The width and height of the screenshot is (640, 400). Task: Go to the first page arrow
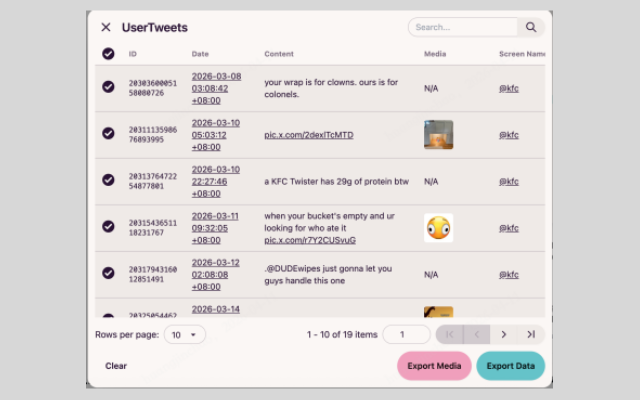coord(450,335)
